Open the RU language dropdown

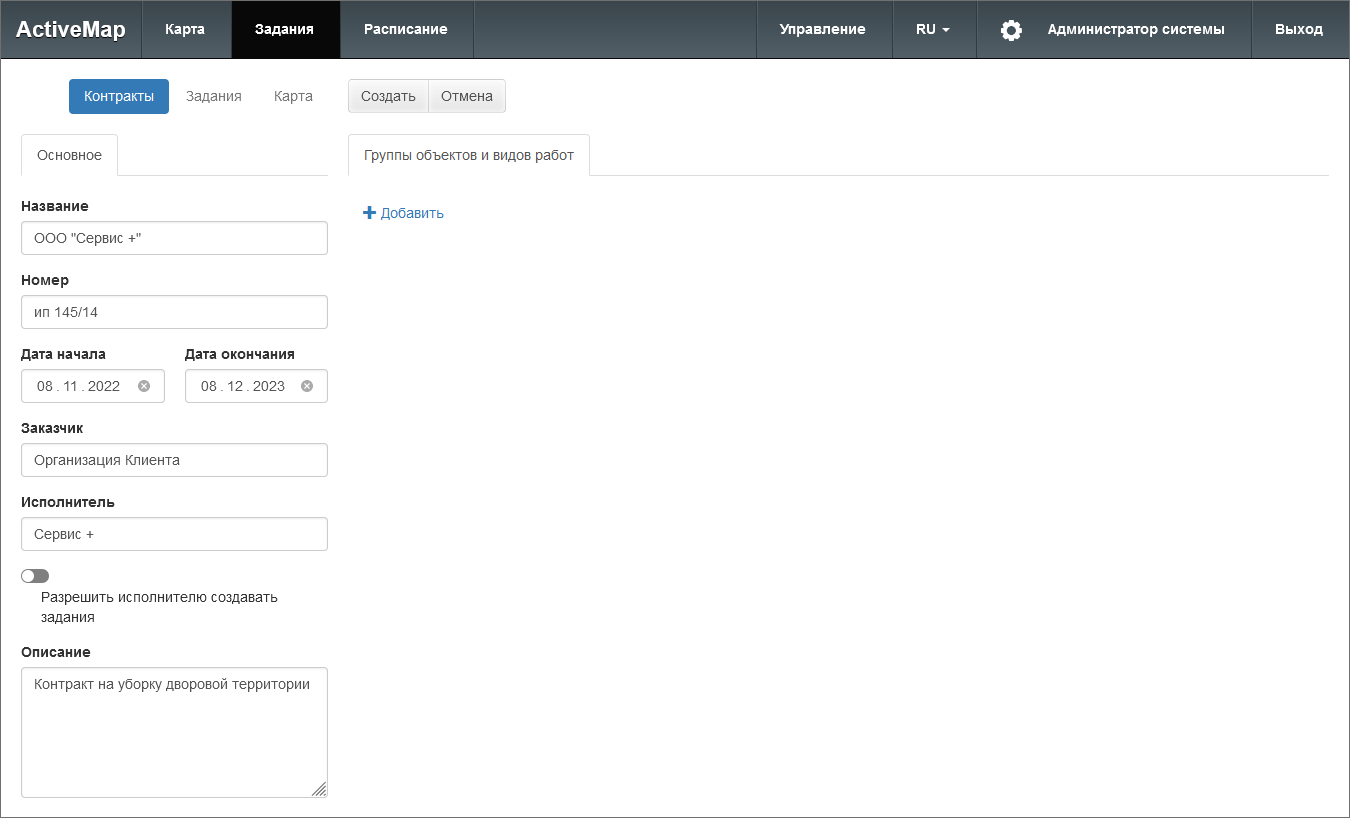[x=933, y=30]
